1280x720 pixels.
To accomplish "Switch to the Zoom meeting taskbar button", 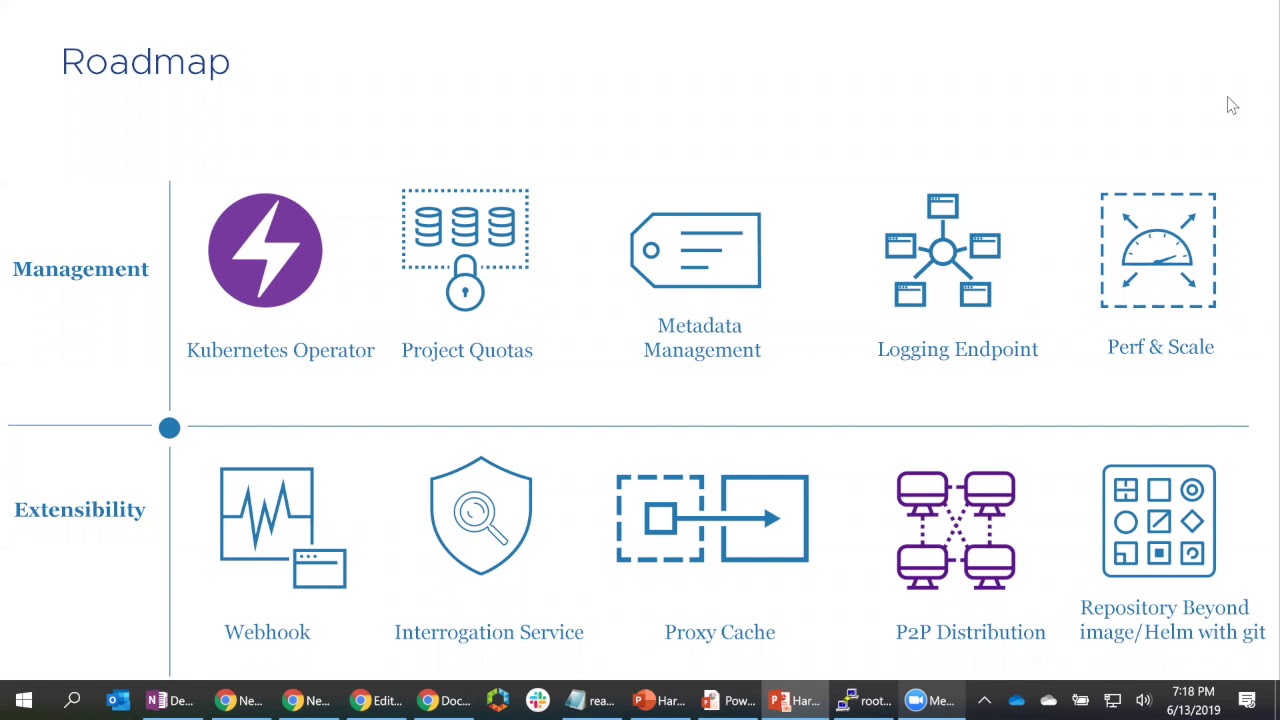I will pyautogui.click(x=929, y=700).
